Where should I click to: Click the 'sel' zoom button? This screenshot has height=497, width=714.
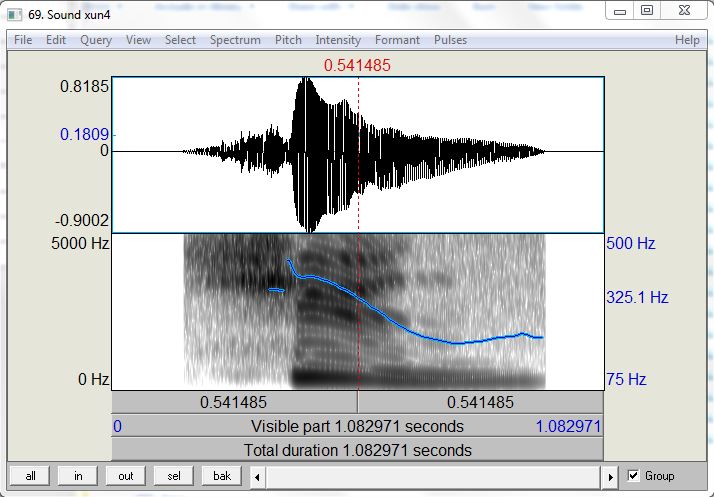click(x=173, y=476)
